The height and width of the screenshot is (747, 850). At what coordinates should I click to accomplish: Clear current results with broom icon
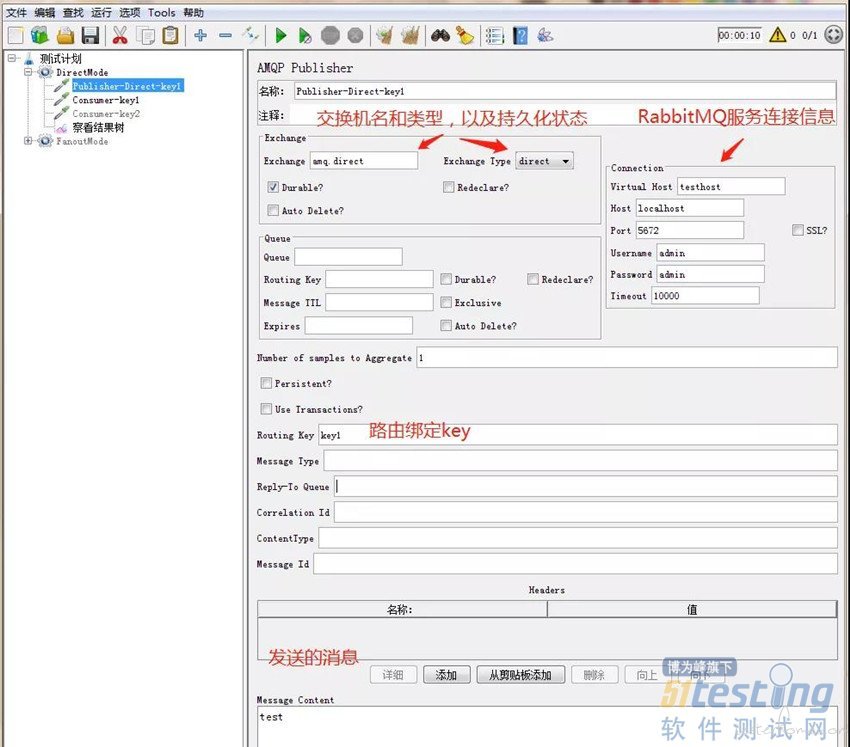[384, 36]
